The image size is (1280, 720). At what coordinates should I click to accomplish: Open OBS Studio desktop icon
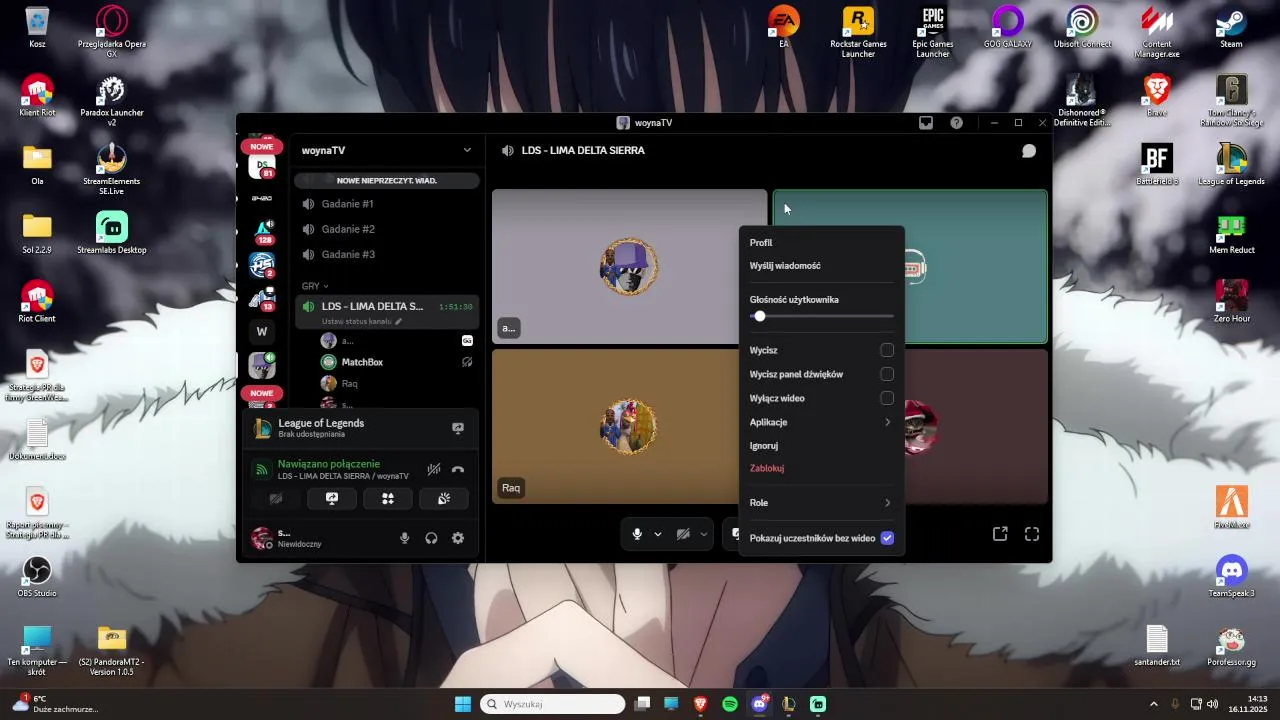pyautogui.click(x=37, y=576)
